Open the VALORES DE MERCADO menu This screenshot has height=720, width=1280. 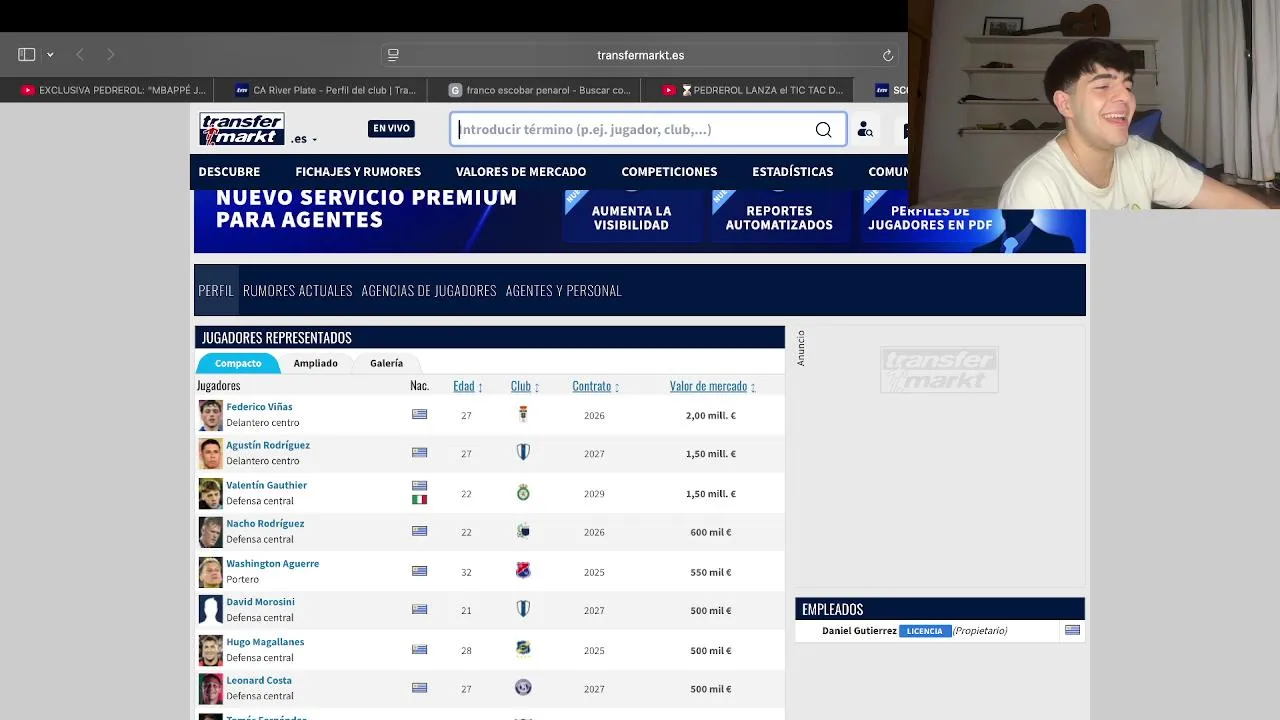click(x=521, y=171)
